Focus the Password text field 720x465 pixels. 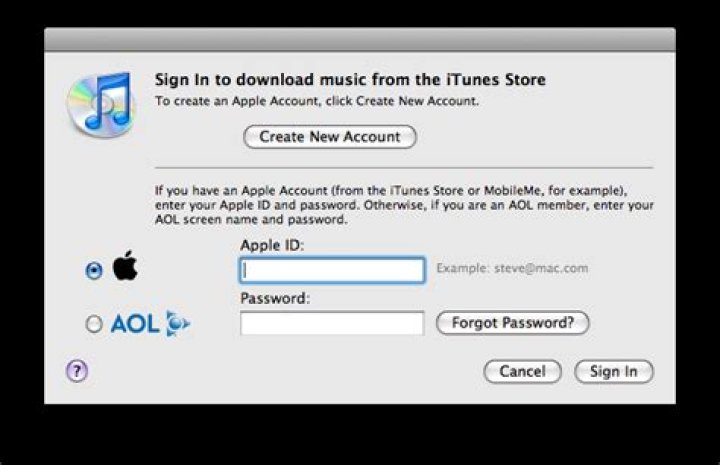(332, 323)
